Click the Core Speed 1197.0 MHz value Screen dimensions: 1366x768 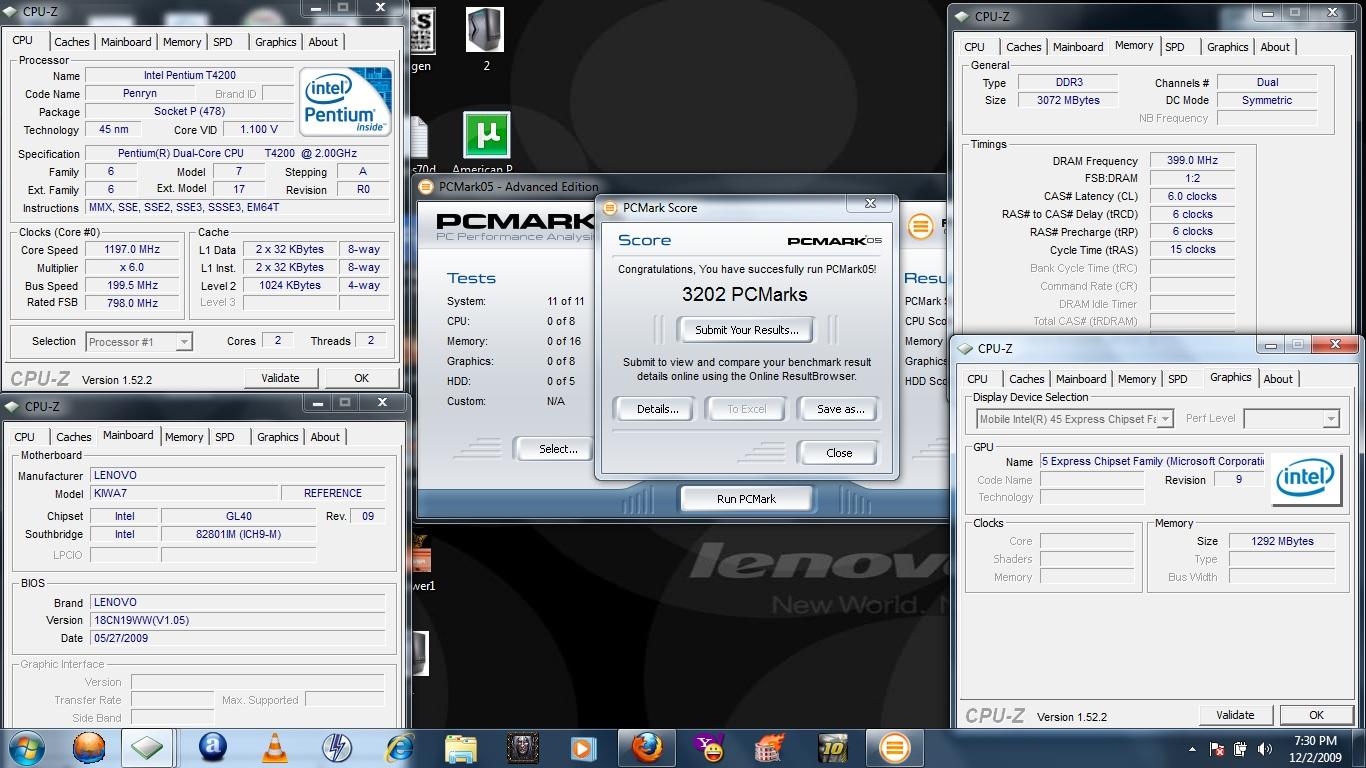pos(132,250)
